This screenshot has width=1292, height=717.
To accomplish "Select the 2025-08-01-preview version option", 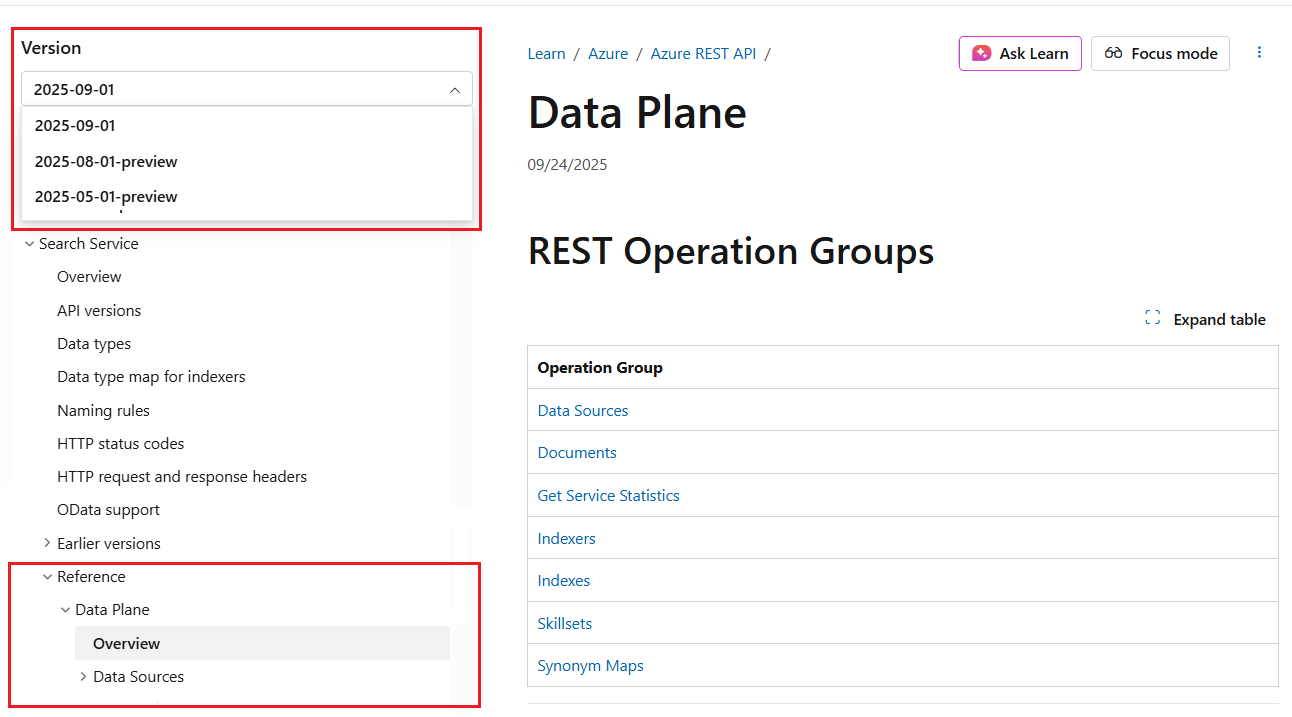I will pos(106,162).
